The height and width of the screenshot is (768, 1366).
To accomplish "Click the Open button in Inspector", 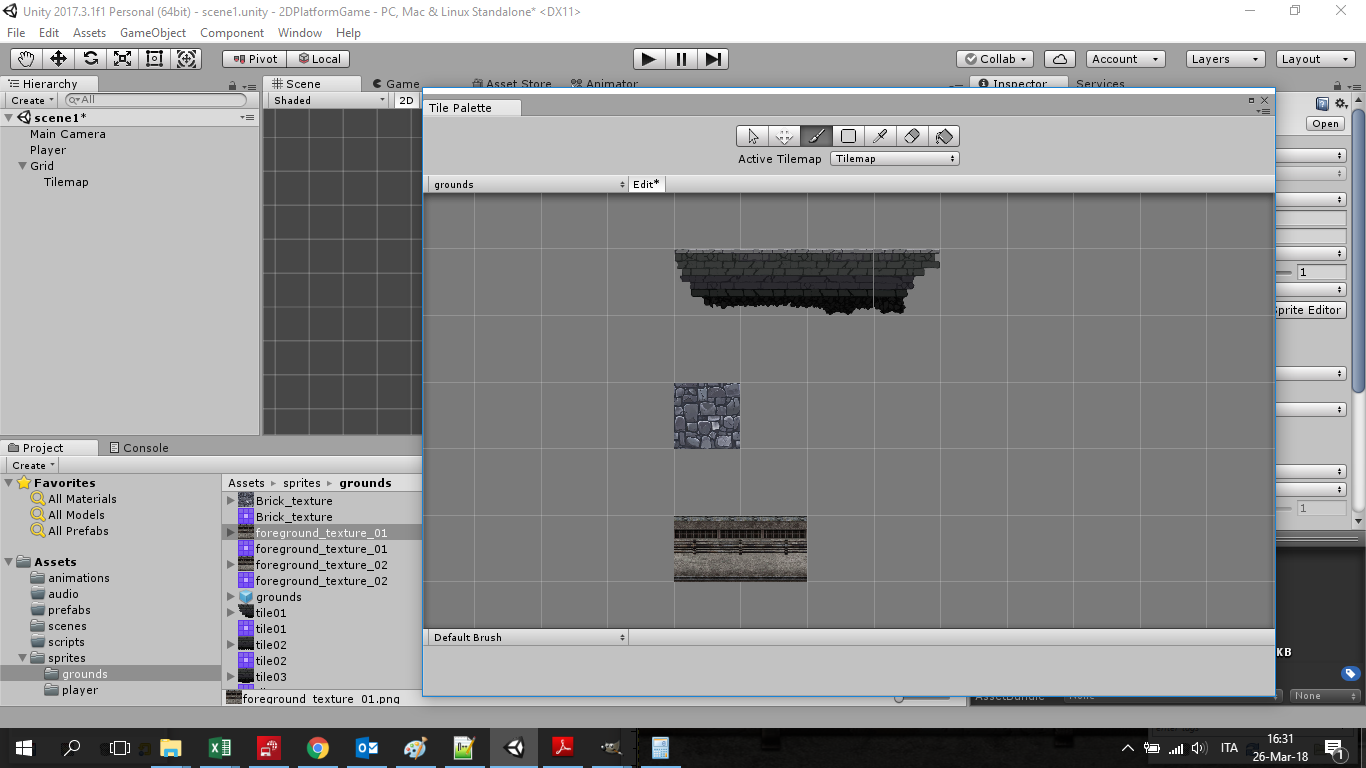I will [x=1325, y=124].
